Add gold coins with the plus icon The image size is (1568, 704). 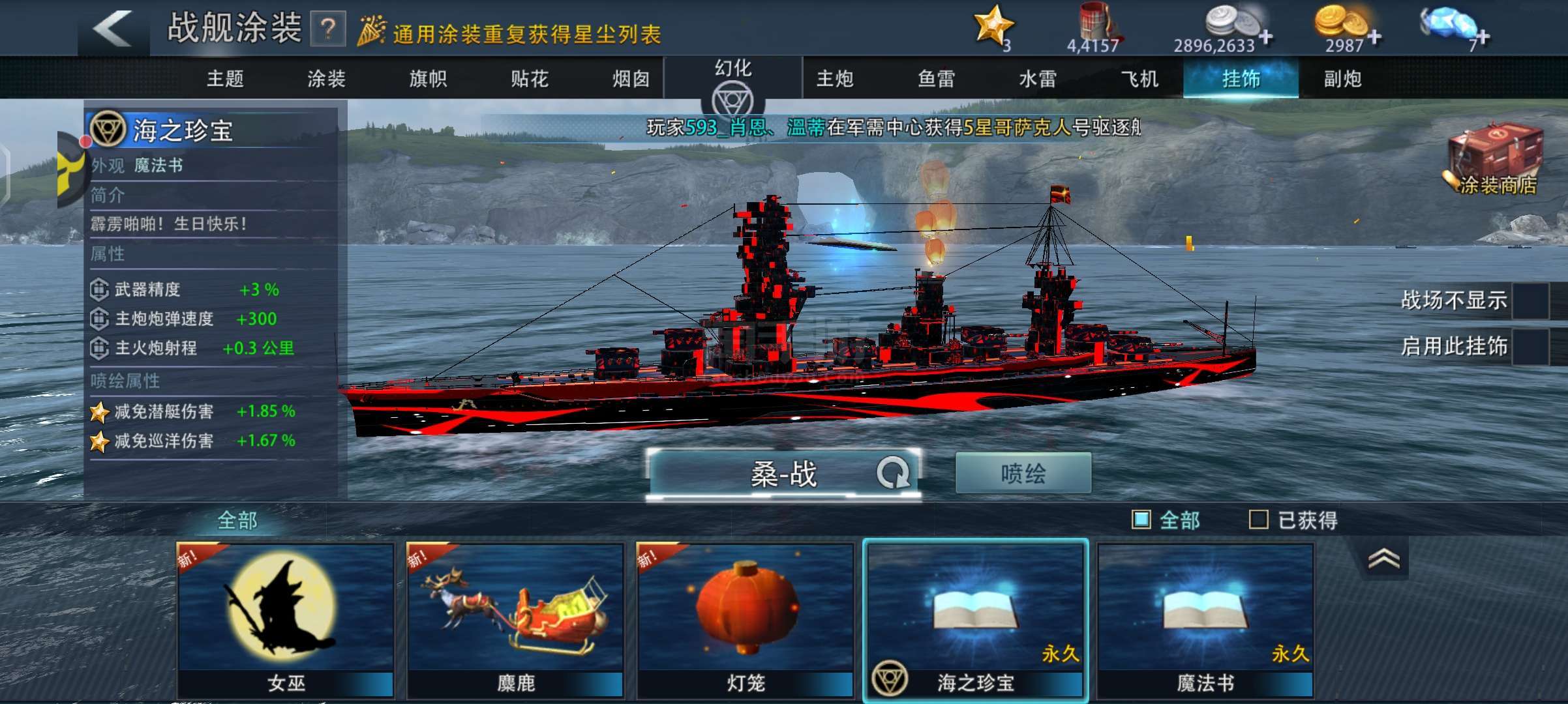pyautogui.click(x=1374, y=37)
